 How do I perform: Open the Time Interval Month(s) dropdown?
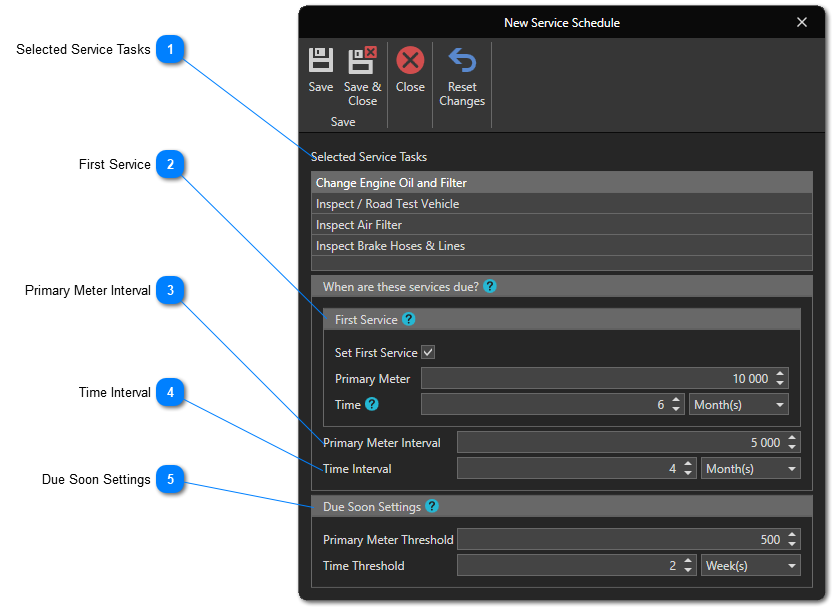point(751,468)
